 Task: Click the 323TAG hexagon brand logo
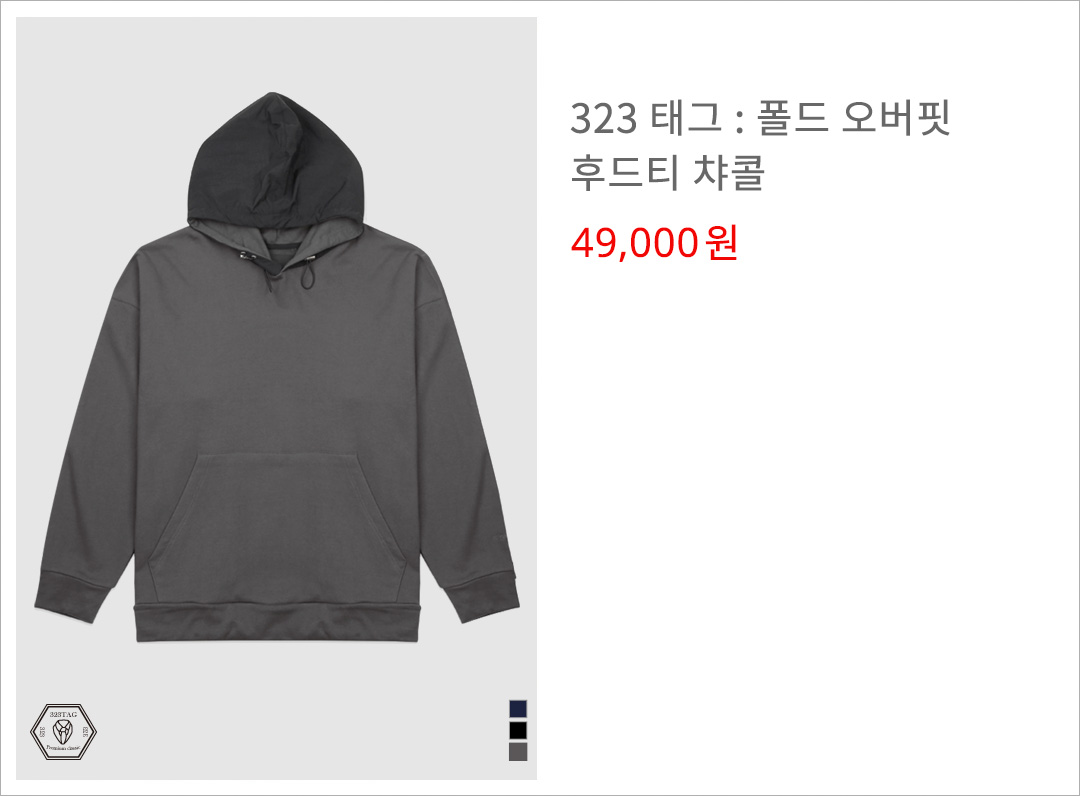[x=63, y=732]
